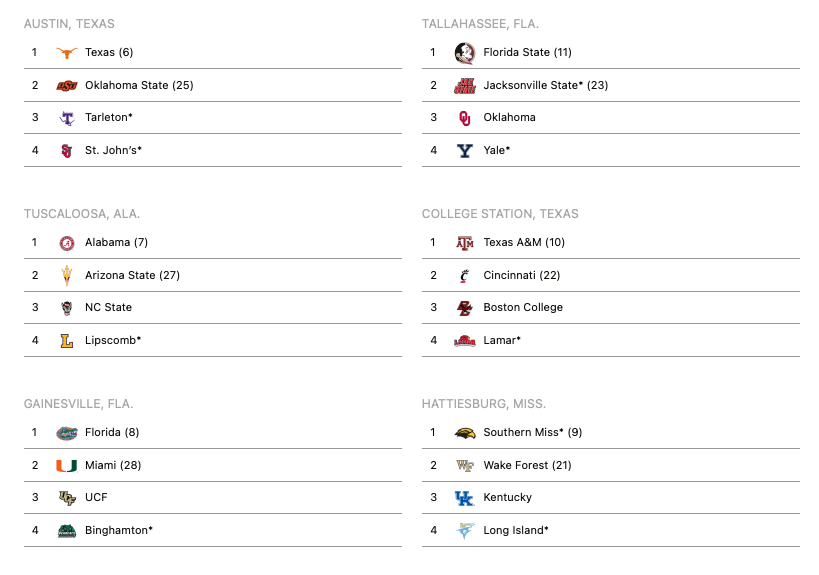Select the Florida State Seminoles logo
This screenshot has width=819, height=575.
pos(464,53)
